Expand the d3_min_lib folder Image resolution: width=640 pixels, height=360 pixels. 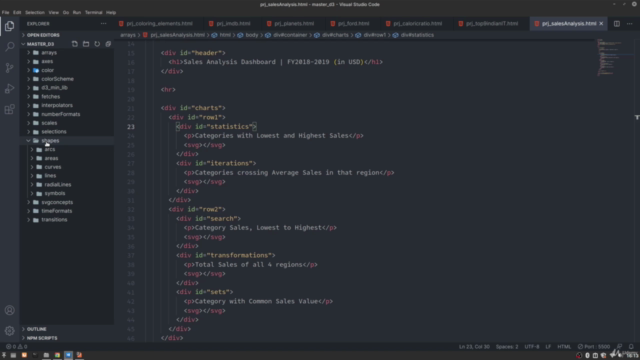pyautogui.click(x=54, y=88)
